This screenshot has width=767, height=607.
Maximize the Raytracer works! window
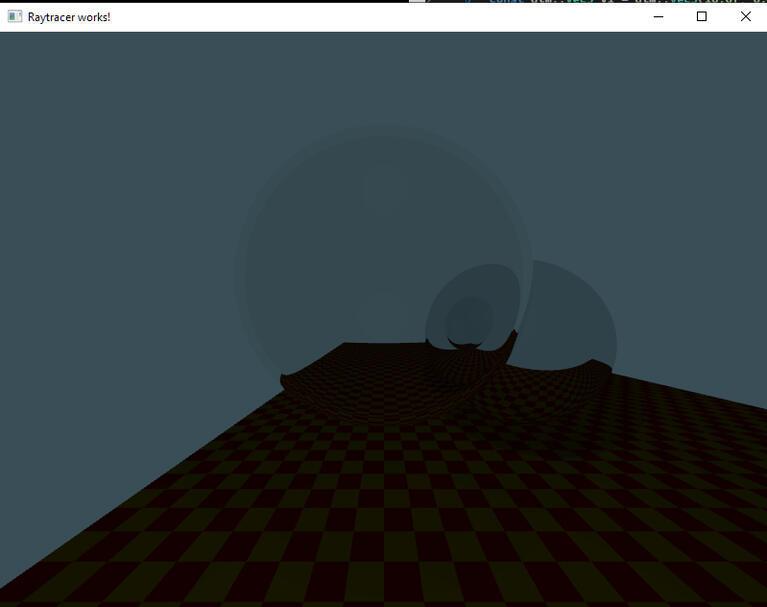tap(702, 17)
